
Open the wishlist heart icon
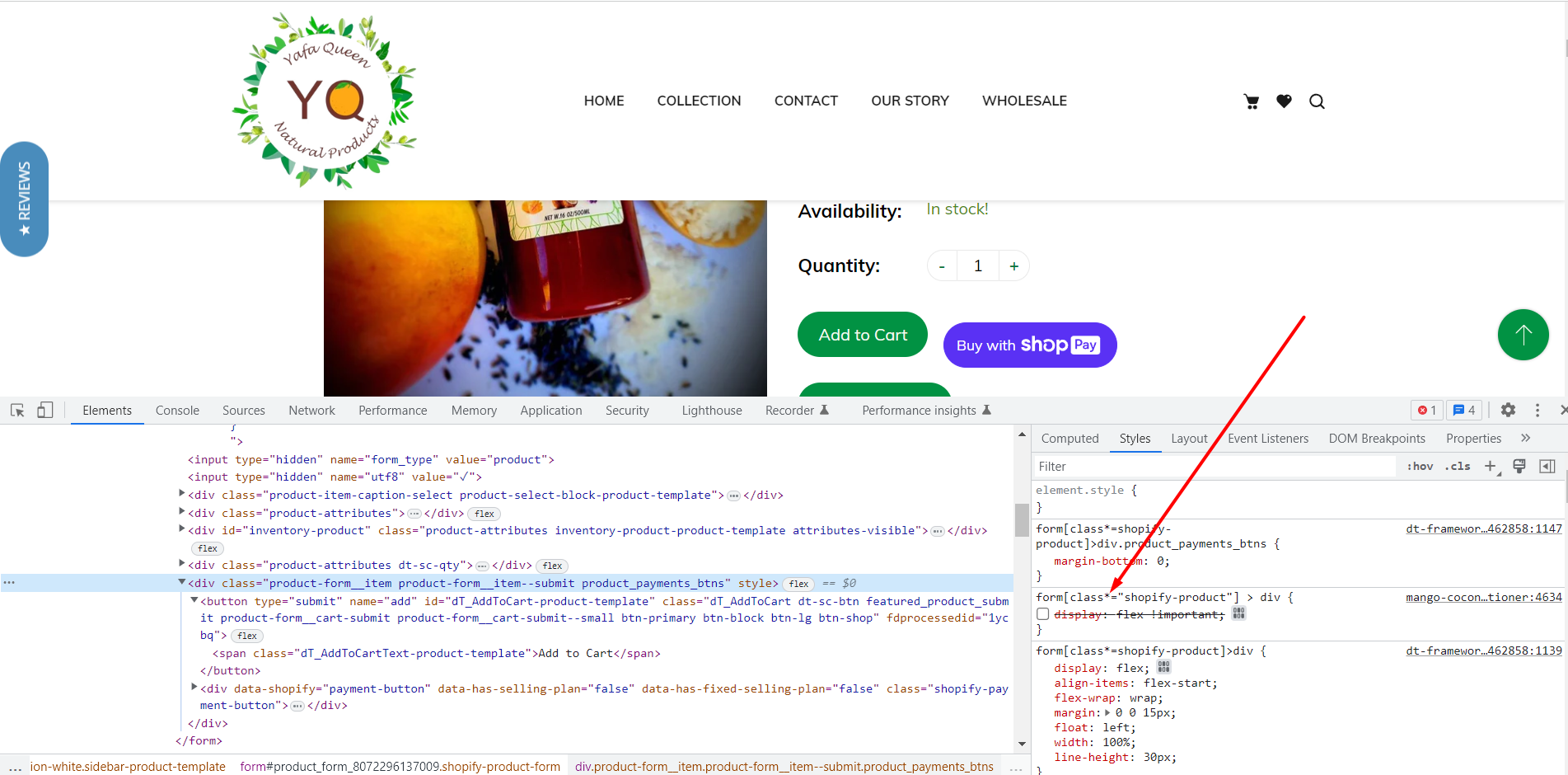(1284, 101)
